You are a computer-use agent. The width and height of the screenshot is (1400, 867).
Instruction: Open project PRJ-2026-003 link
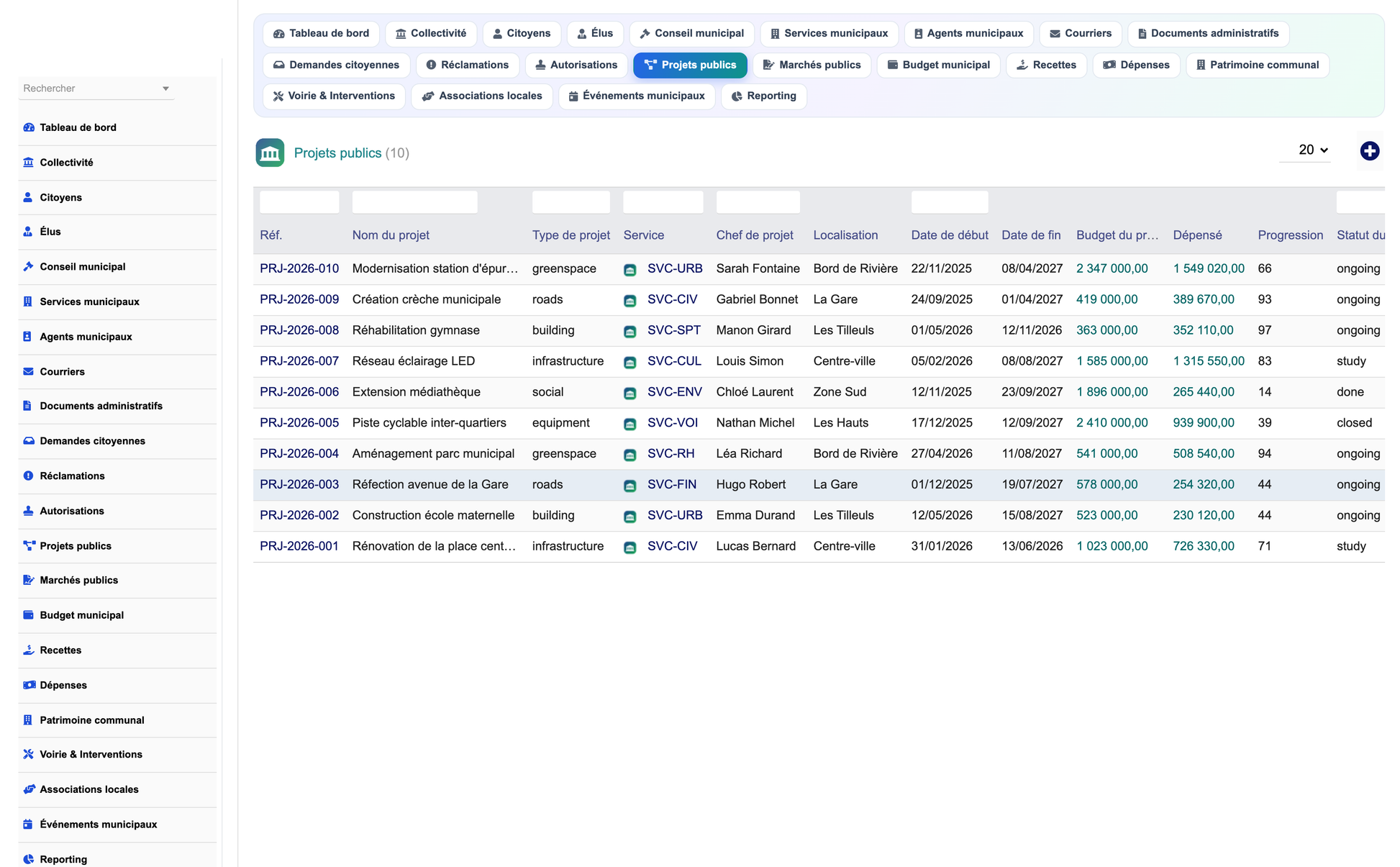tap(299, 484)
